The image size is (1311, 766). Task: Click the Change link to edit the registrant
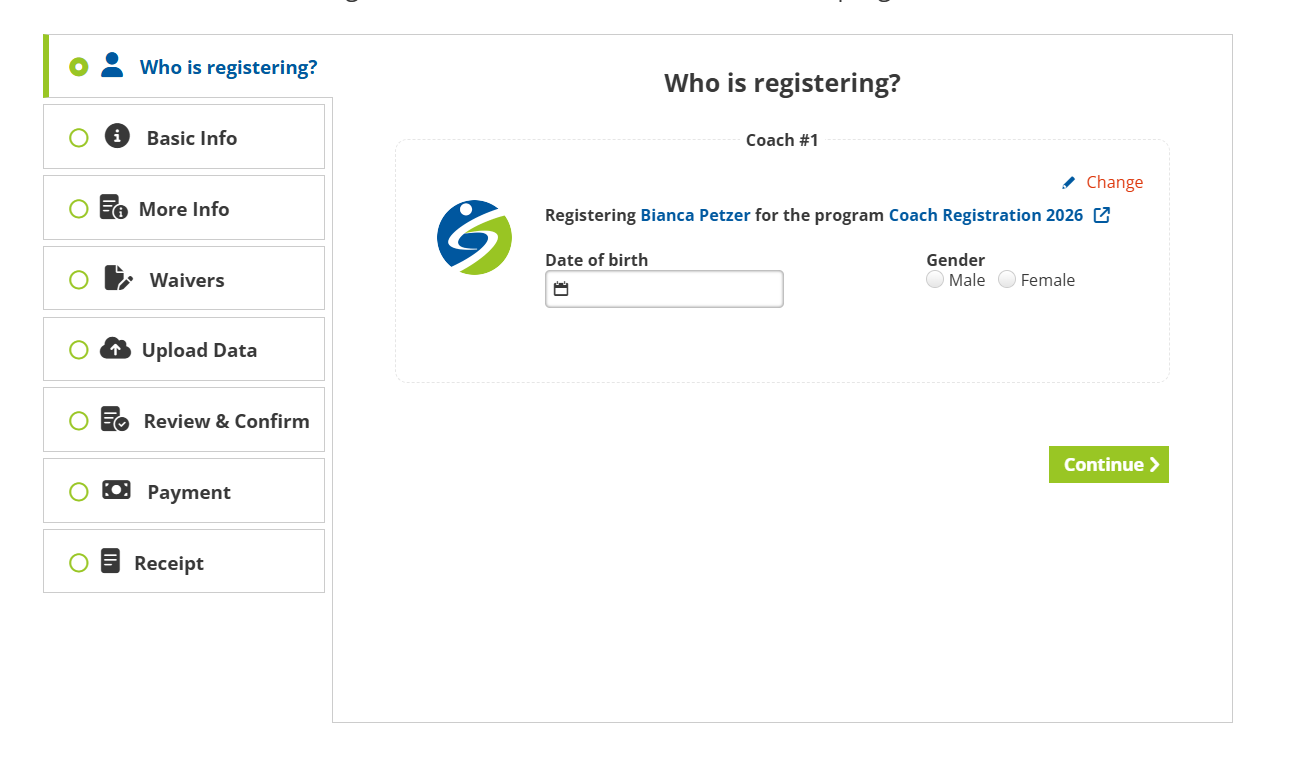[1114, 182]
